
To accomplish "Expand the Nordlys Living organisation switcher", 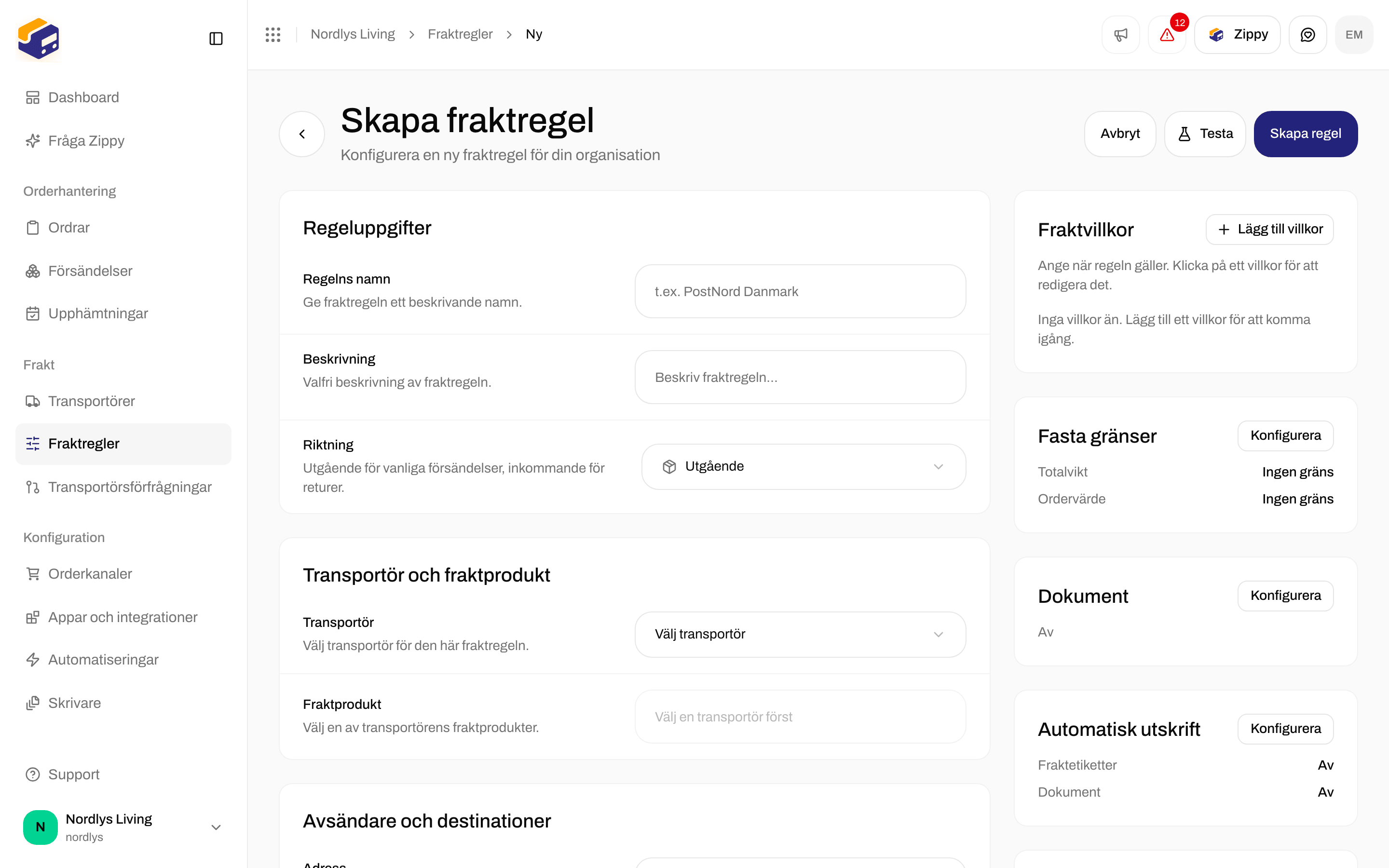I will pyautogui.click(x=123, y=827).
